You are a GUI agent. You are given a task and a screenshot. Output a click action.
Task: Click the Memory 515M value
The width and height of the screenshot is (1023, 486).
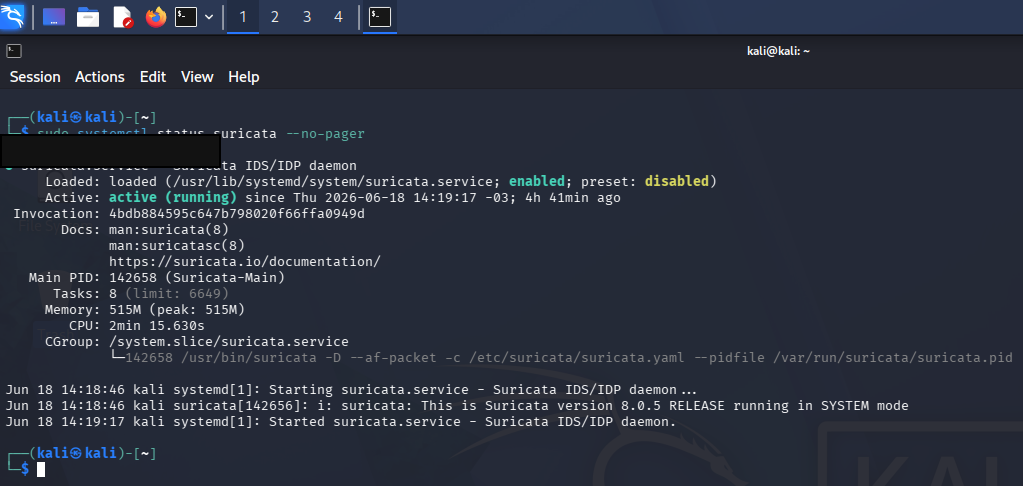coord(125,310)
